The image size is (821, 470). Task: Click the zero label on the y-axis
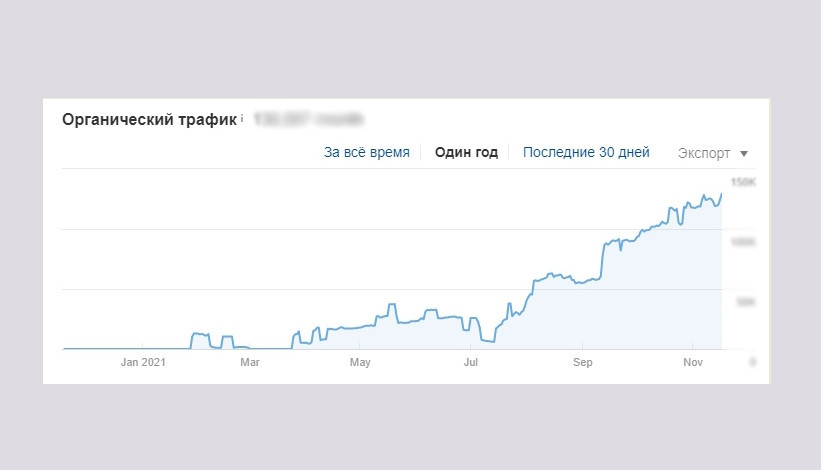pos(752,362)
